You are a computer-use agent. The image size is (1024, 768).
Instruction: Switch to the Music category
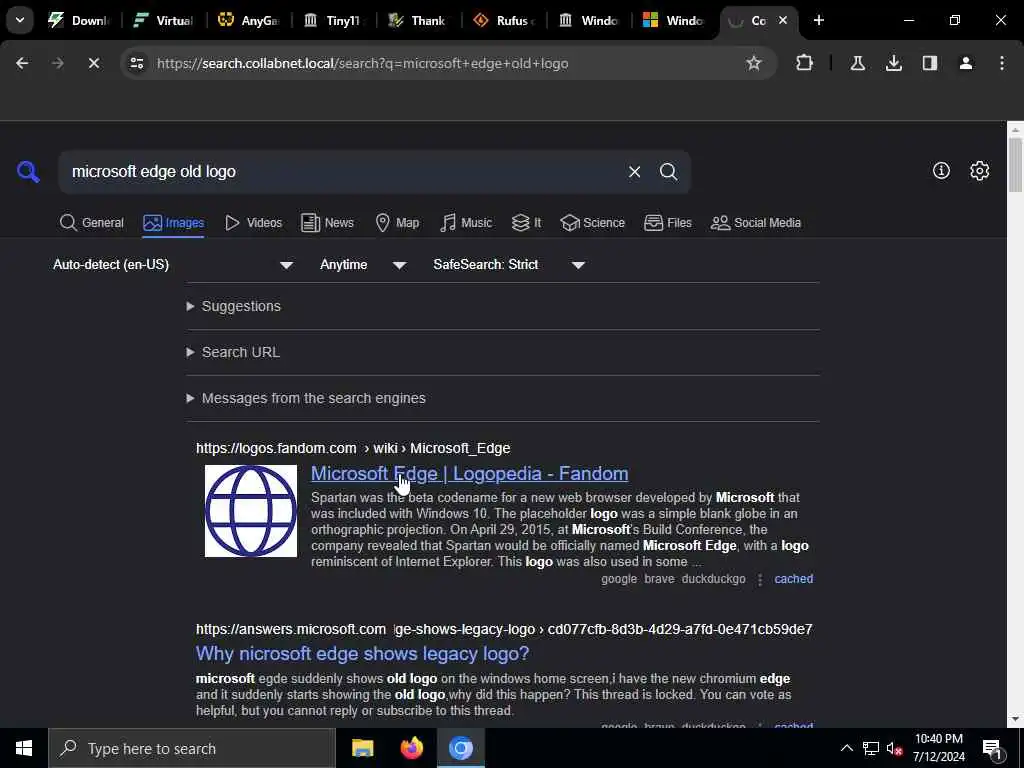[x=466, y=223]
